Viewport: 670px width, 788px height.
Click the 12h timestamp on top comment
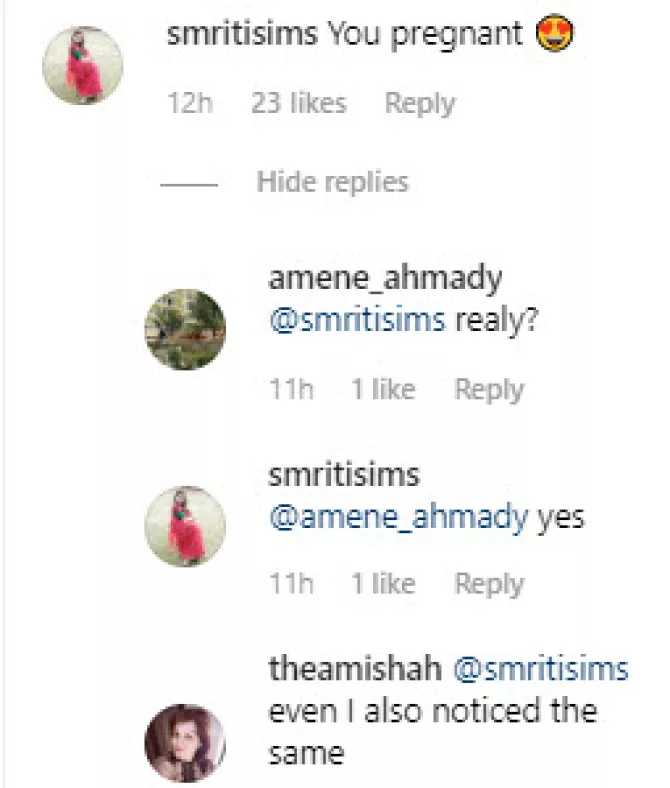[x=189, y=104]
